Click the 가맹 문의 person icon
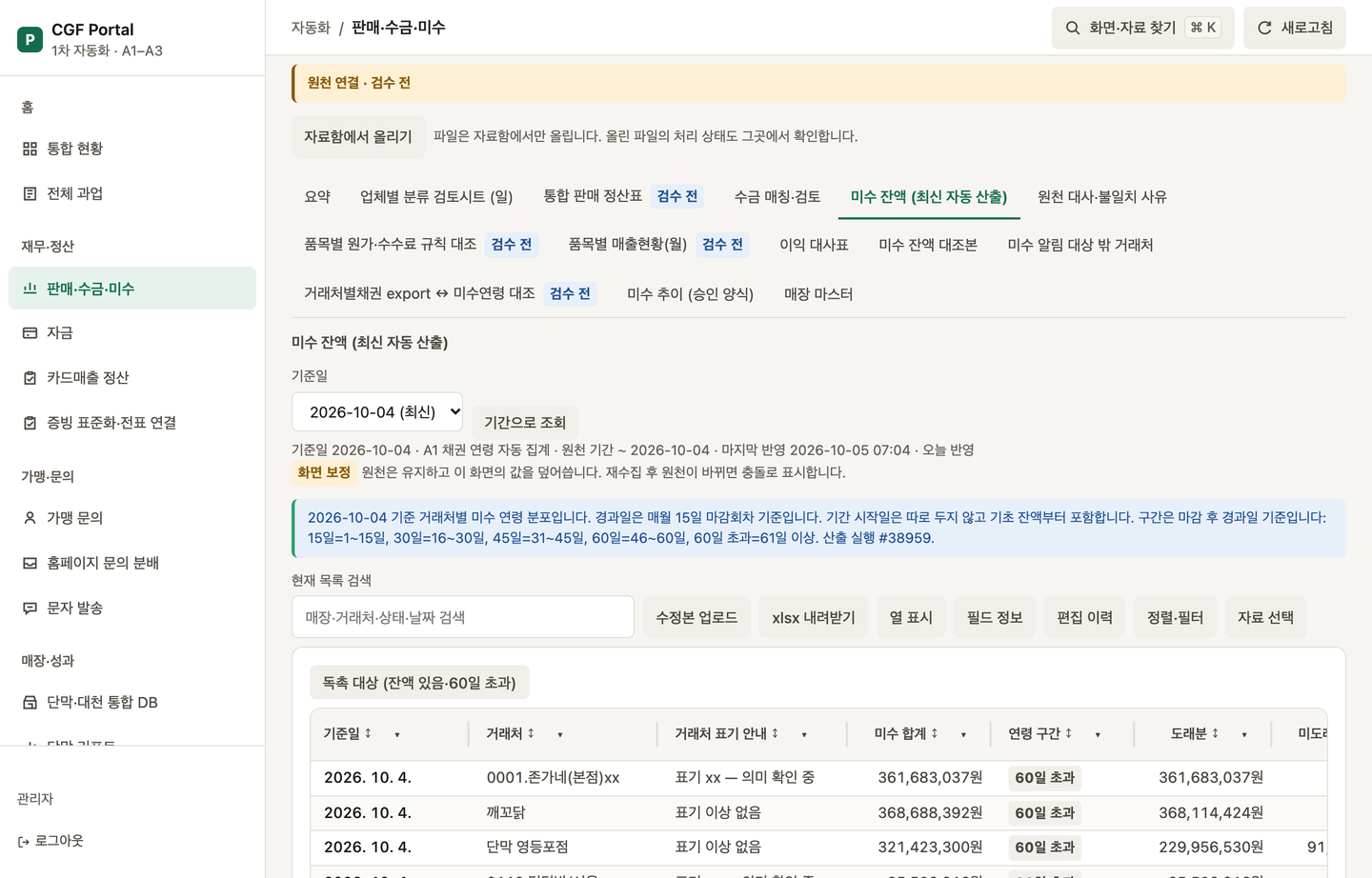This screenshot has height=878, width=1372. point(30,517)
